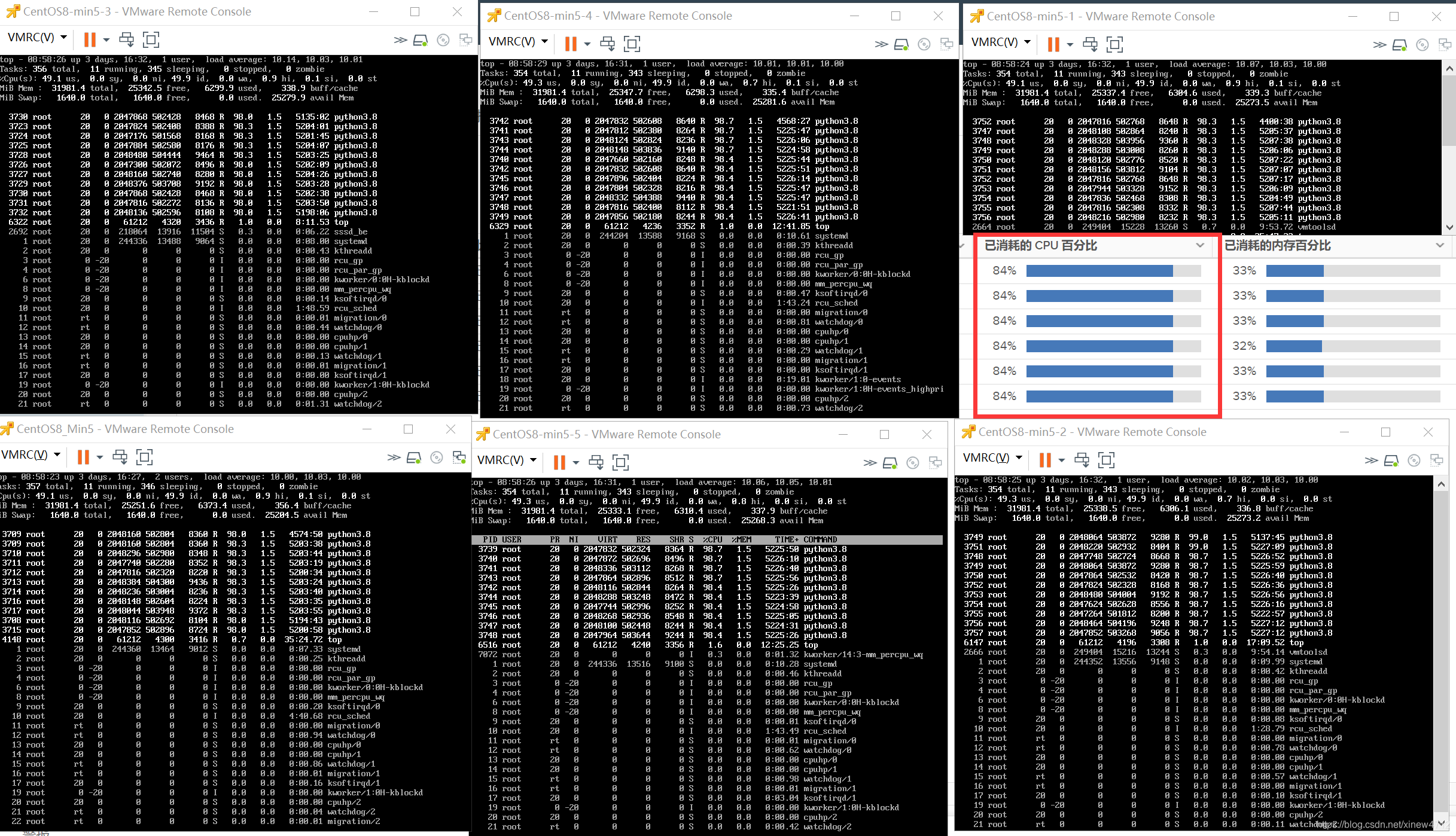Click the hard disk device icon in CentOS8-min5-2
Viewport: 1456px width, 836px height.
pyautogui.click(x=1391, y=460)
